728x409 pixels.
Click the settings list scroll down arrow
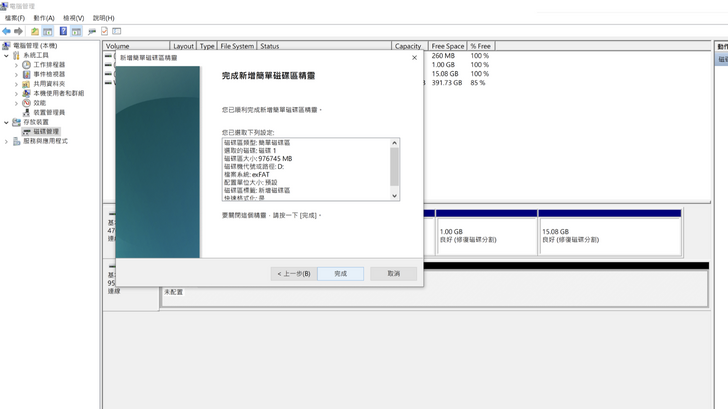coord(394,196)
